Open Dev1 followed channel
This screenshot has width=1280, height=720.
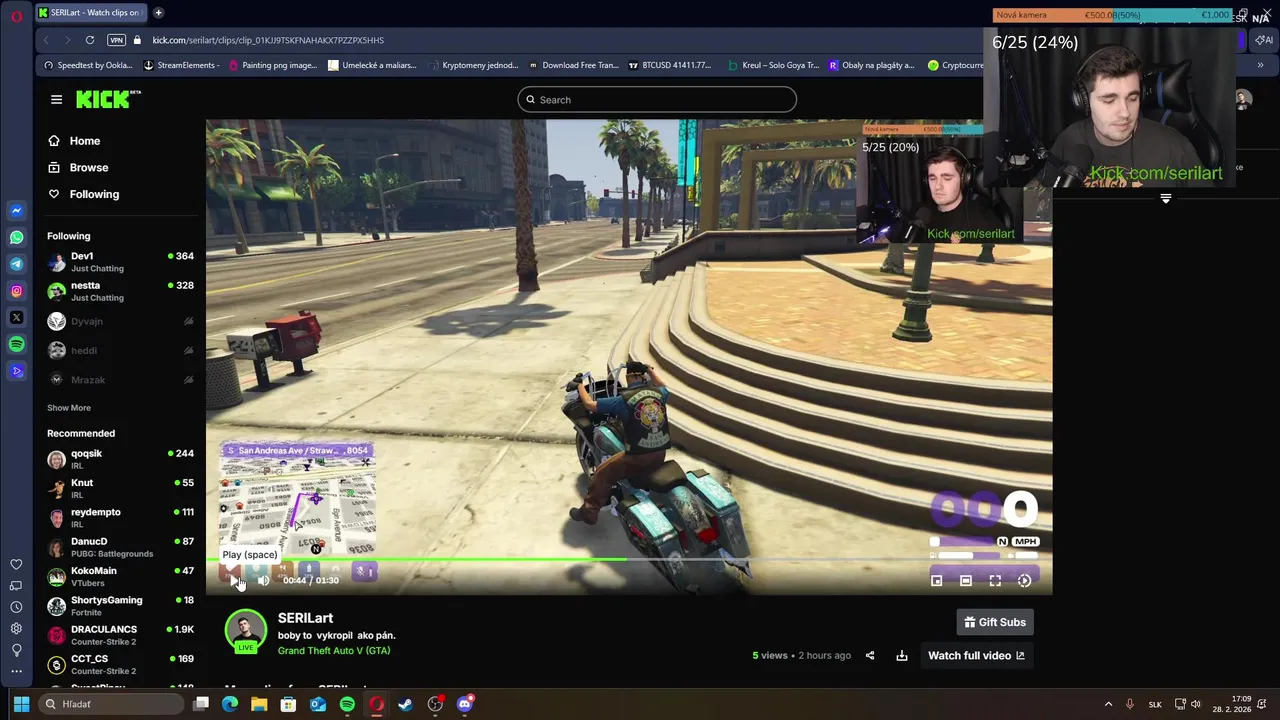120,262
